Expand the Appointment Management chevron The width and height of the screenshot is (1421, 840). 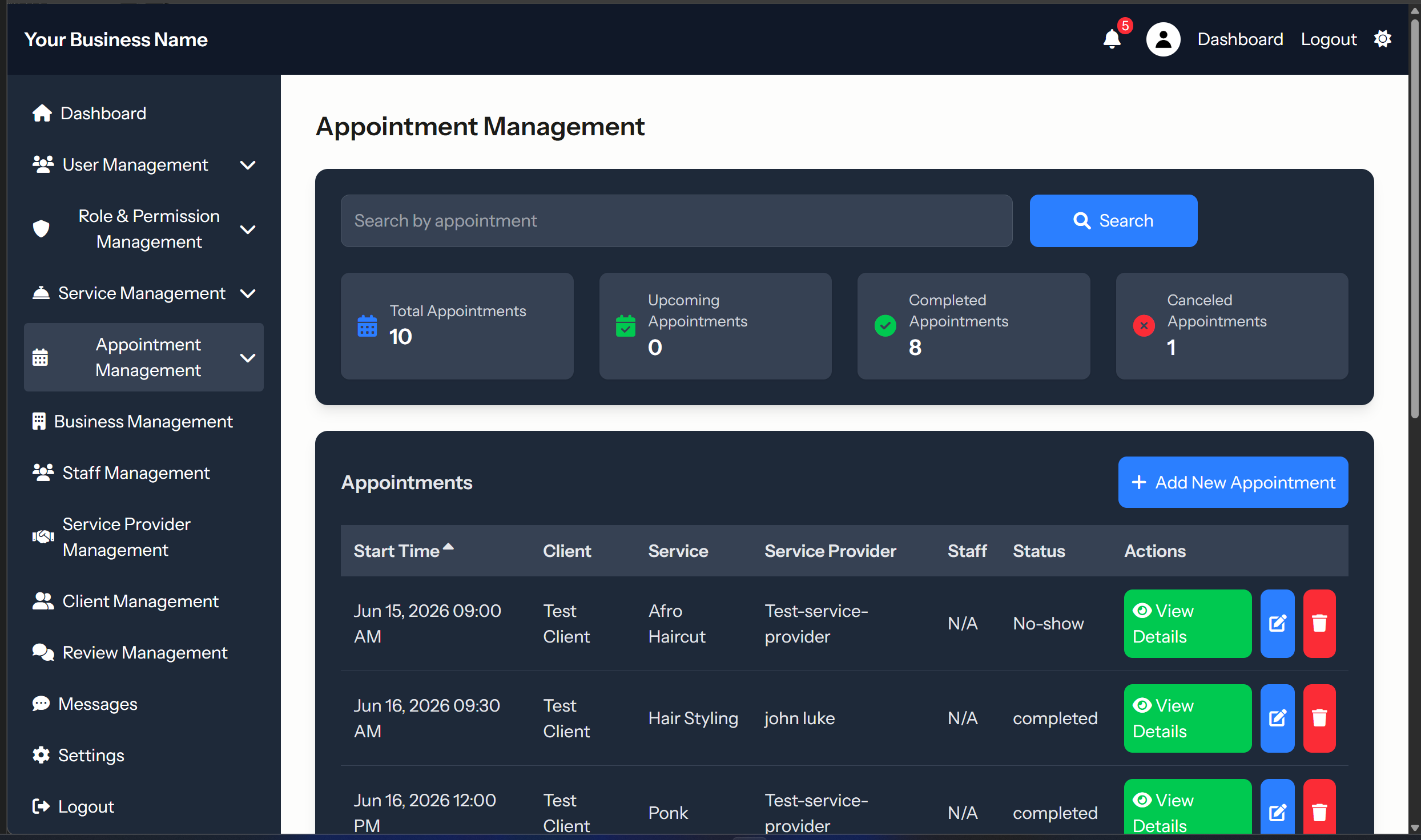tap(248, 358)
